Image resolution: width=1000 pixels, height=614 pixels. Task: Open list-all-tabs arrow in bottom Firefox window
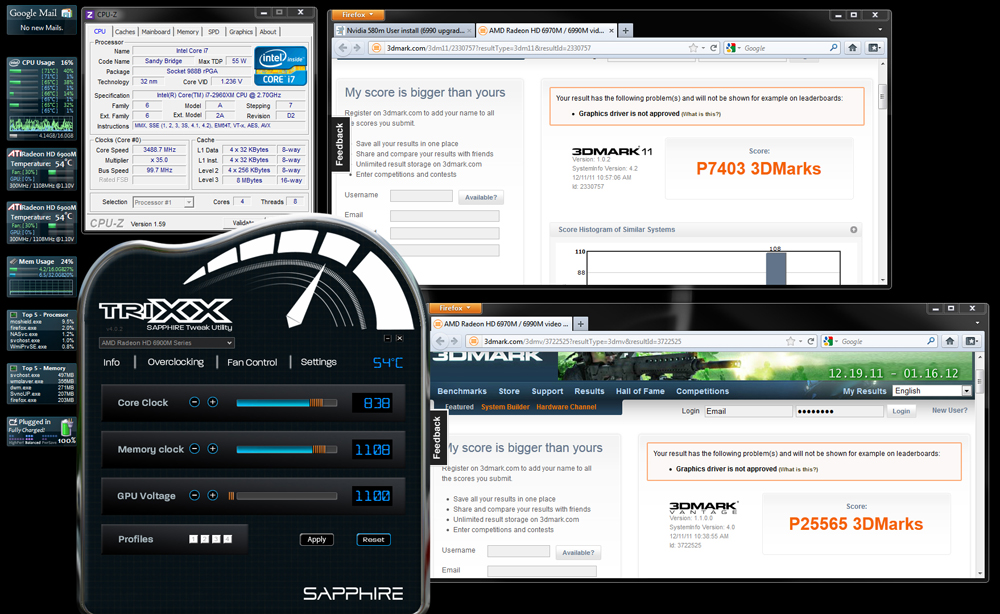pyautogui.click(x=978, y=324)
